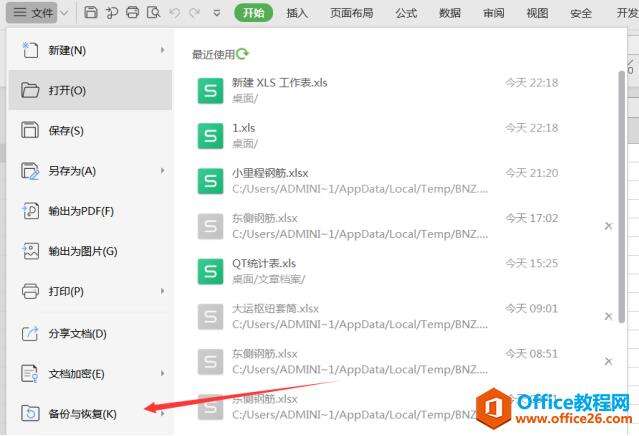Viewport: 639px width, 436px height.
Task: Select 保存(S) menu entry
Action: pos(90,130)
